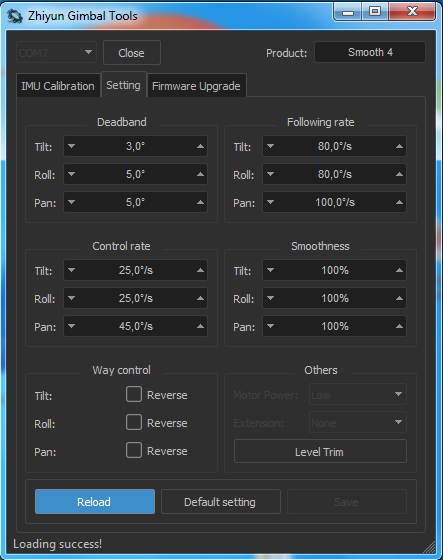Decrease Smoothness Tilt with down arrow
This screenshot has width=443, height=560.
(x=270, y=270)
